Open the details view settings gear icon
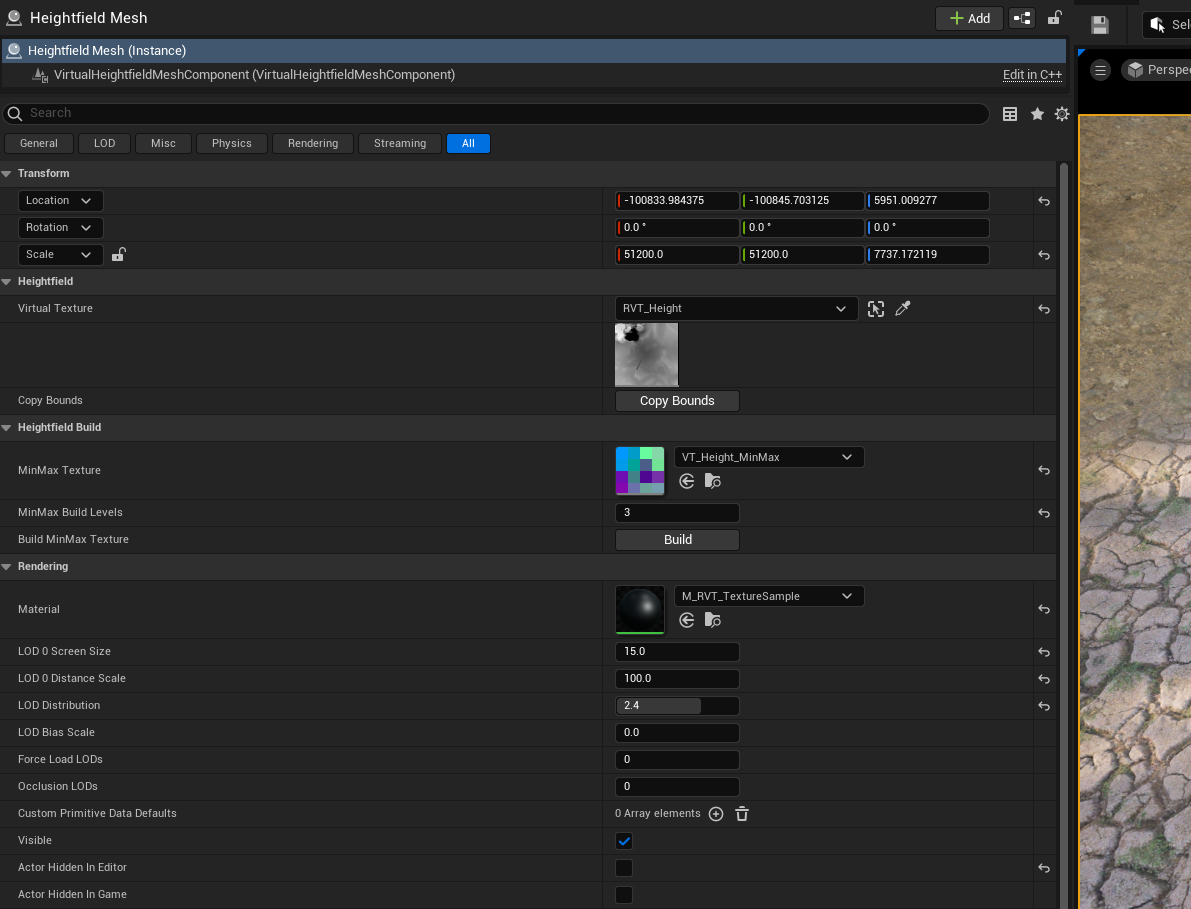 click(x=1061, y=114)
